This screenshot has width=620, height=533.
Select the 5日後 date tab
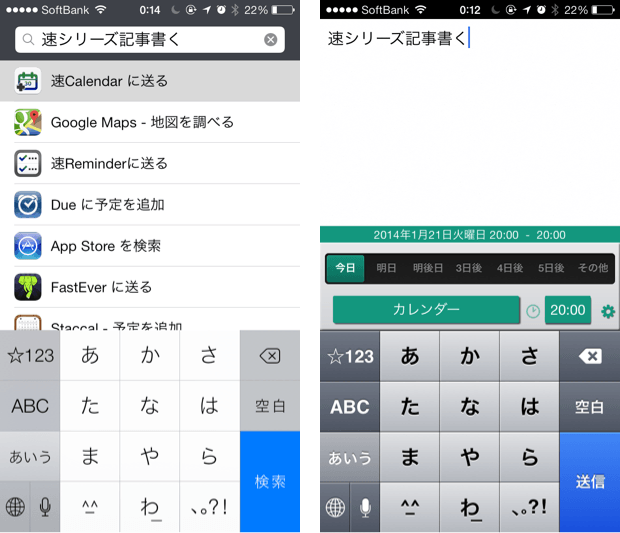(x=551, y=268)
